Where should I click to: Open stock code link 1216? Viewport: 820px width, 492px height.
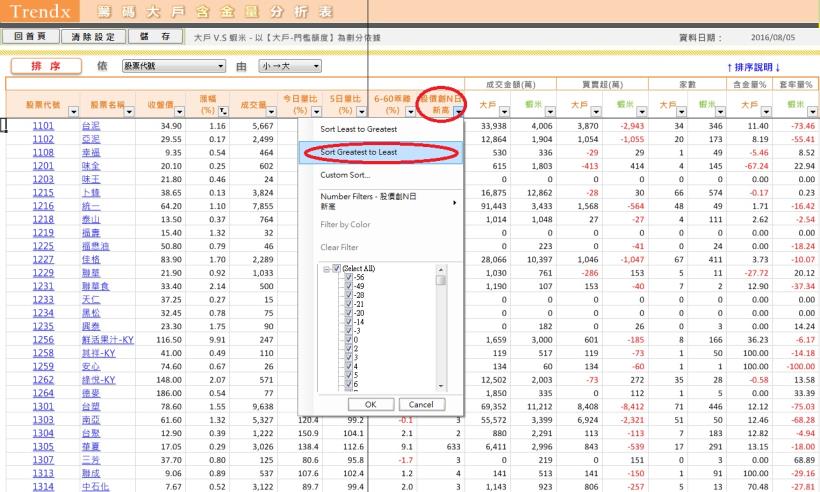coord(43,206)
